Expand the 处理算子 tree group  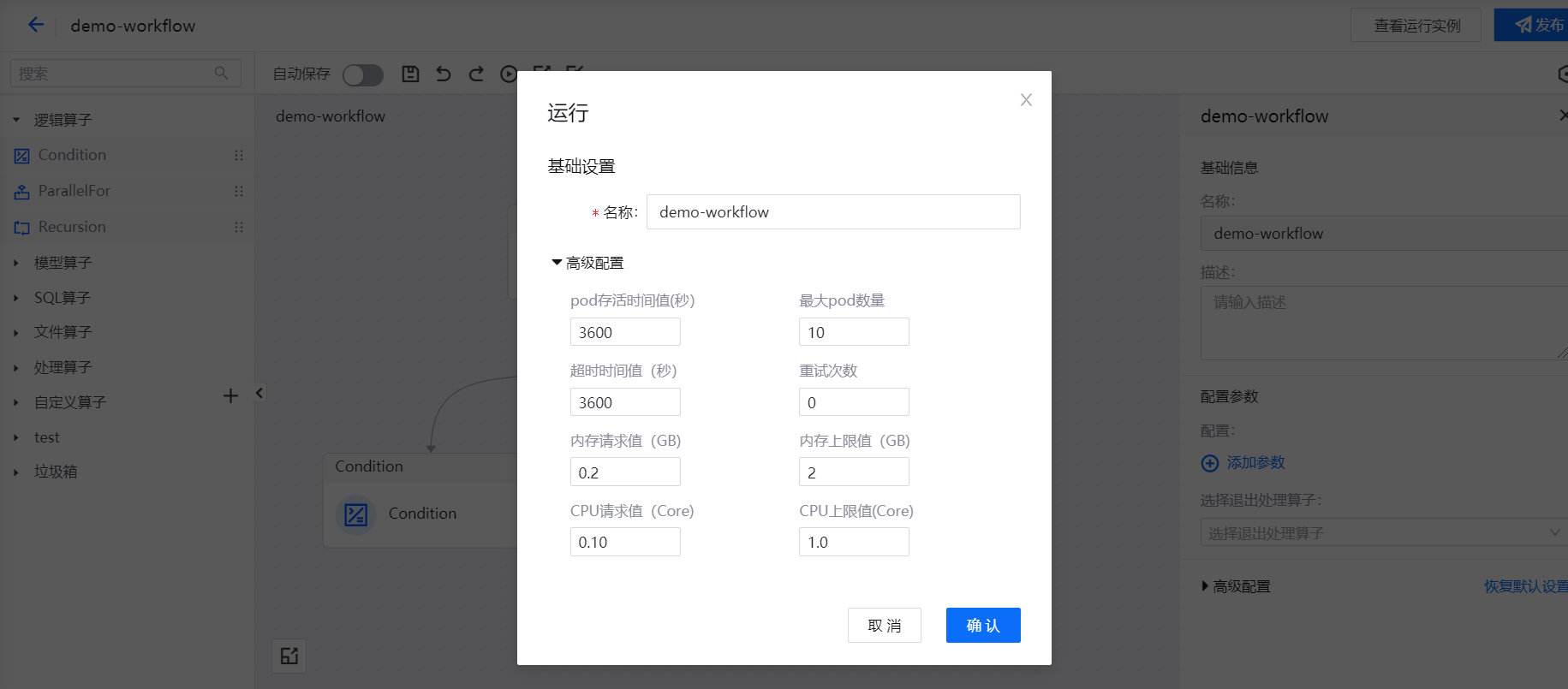coord(16,367)
